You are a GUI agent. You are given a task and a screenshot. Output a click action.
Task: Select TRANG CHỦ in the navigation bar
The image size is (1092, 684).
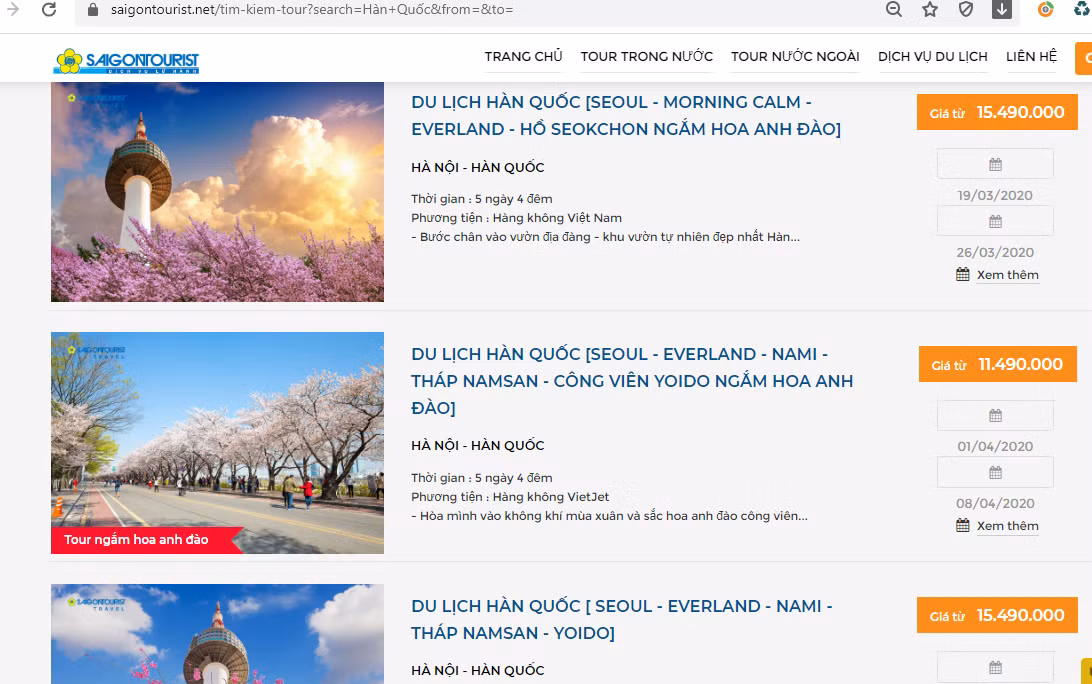tap(524, 57)
